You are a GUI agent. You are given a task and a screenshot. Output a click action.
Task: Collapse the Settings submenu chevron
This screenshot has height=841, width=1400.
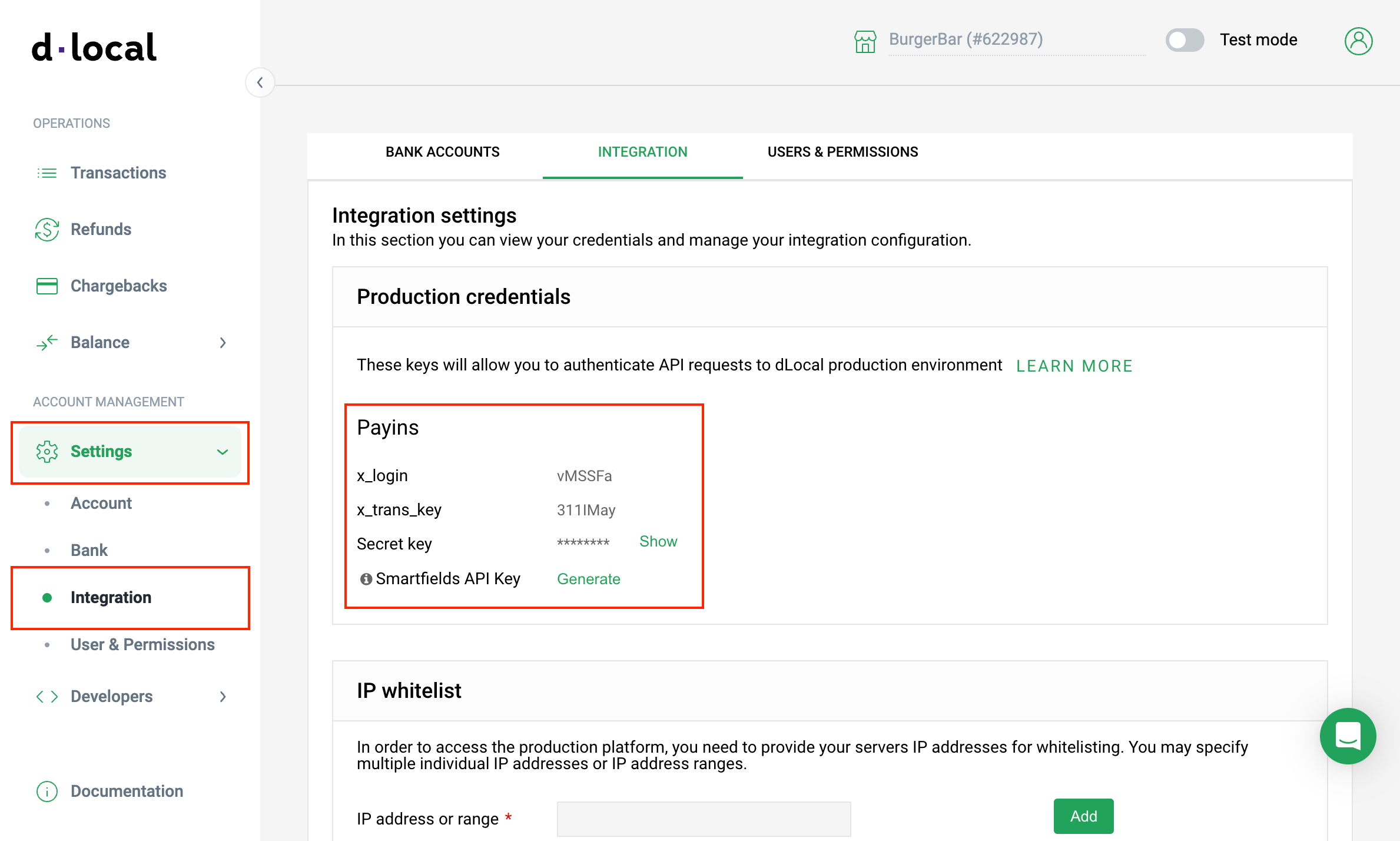[223, 452]
